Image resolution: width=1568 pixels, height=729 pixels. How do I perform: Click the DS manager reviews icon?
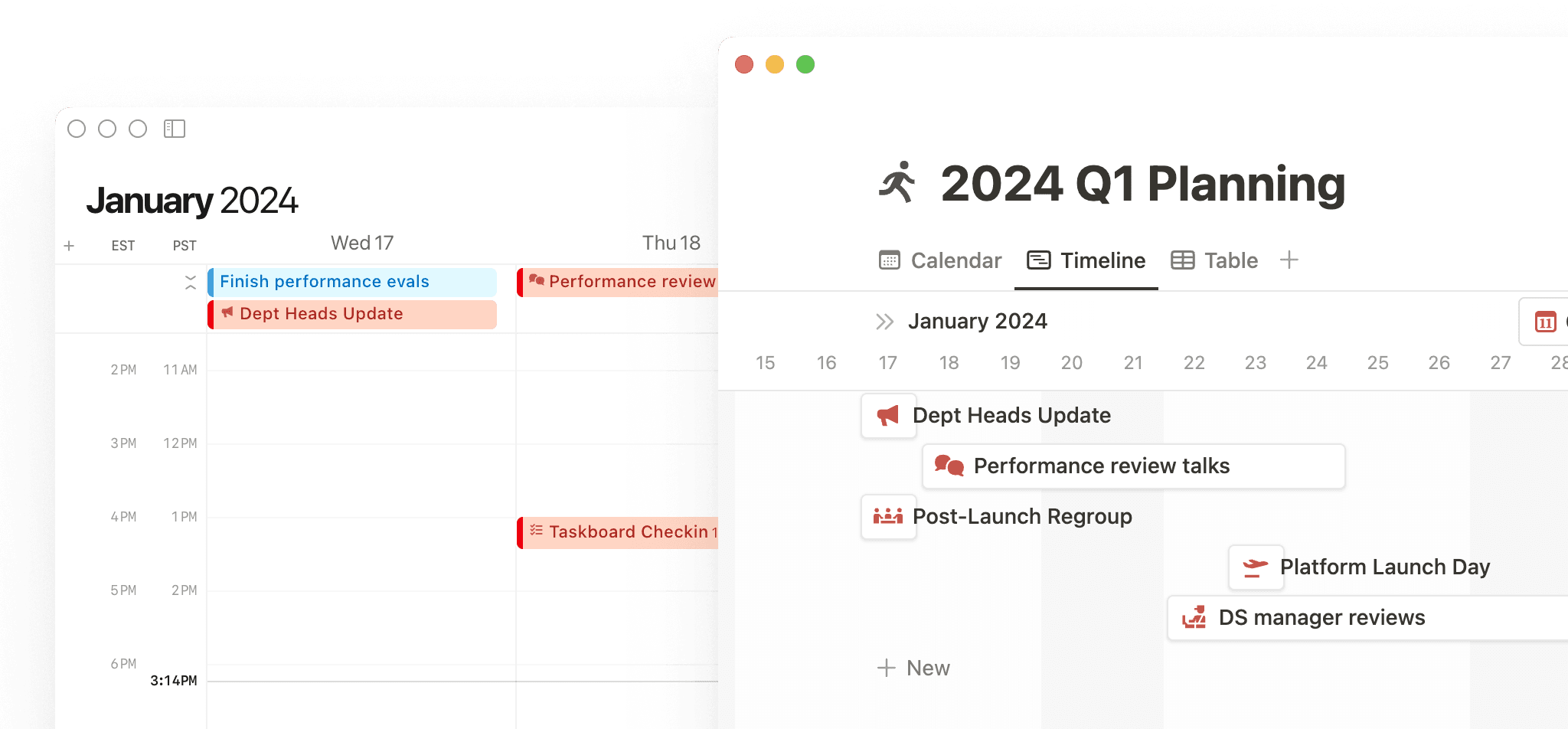coord(1194,617)
